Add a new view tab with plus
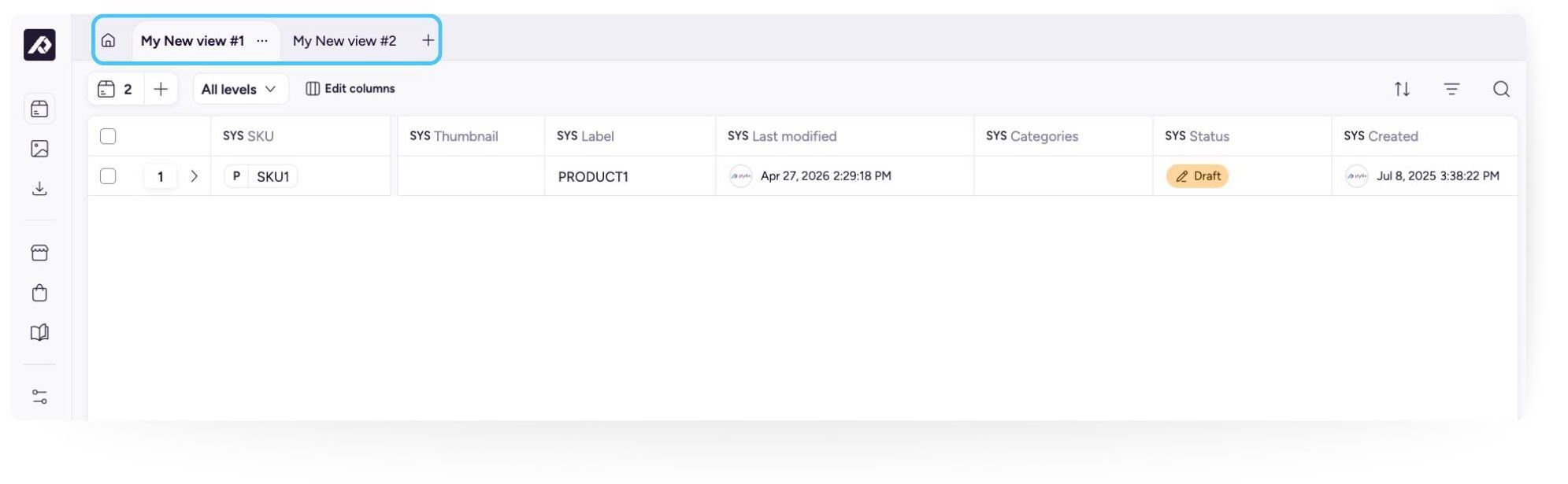The height and width of the screenshot is (484, 1568). pyautogui.click(x=428, y=40)
